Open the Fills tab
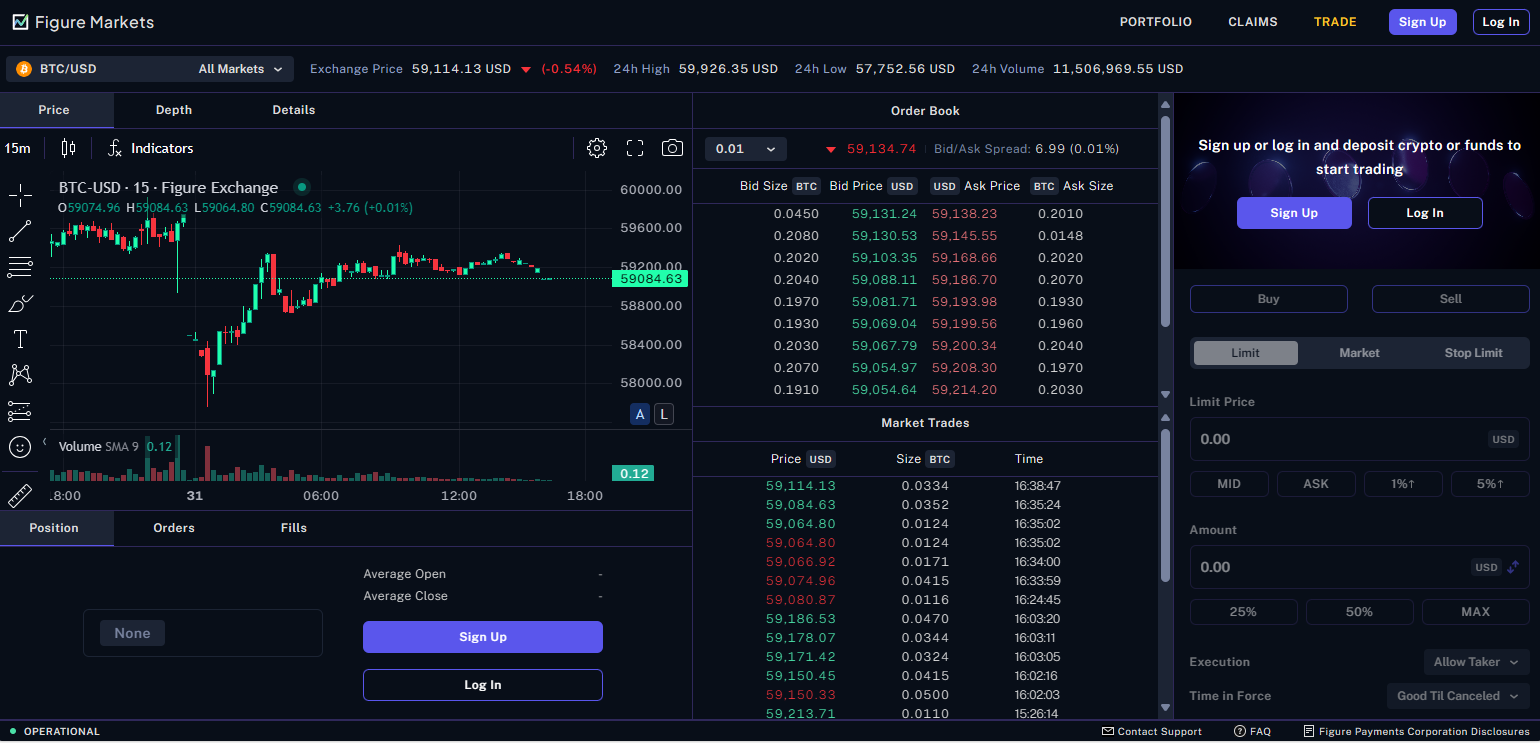Image resolution: width=1540 pixels, height=743 pixels. coord(294,528)
